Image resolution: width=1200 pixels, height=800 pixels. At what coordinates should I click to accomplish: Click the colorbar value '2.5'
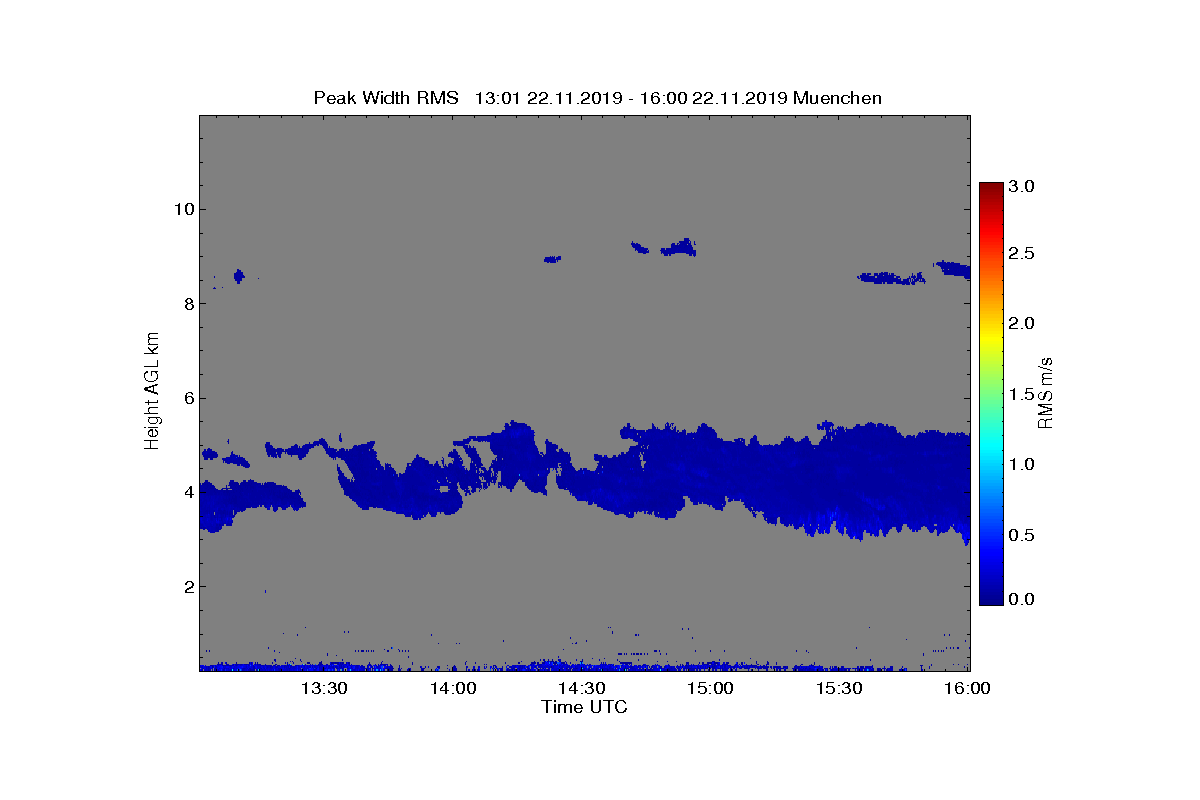click(x=1020, y=254)
